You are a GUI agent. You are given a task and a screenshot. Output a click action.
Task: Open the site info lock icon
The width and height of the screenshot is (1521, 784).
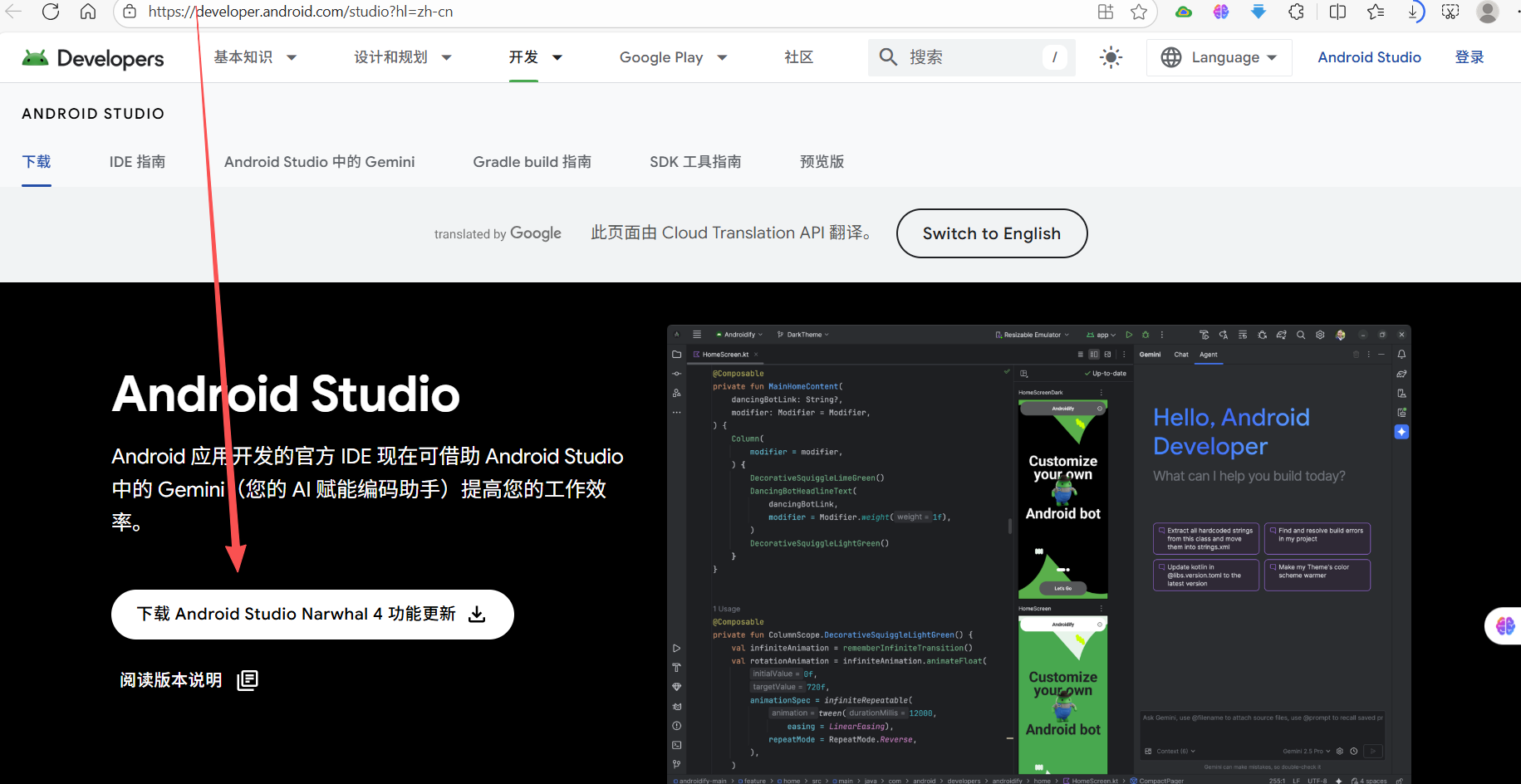pos(130,12)
